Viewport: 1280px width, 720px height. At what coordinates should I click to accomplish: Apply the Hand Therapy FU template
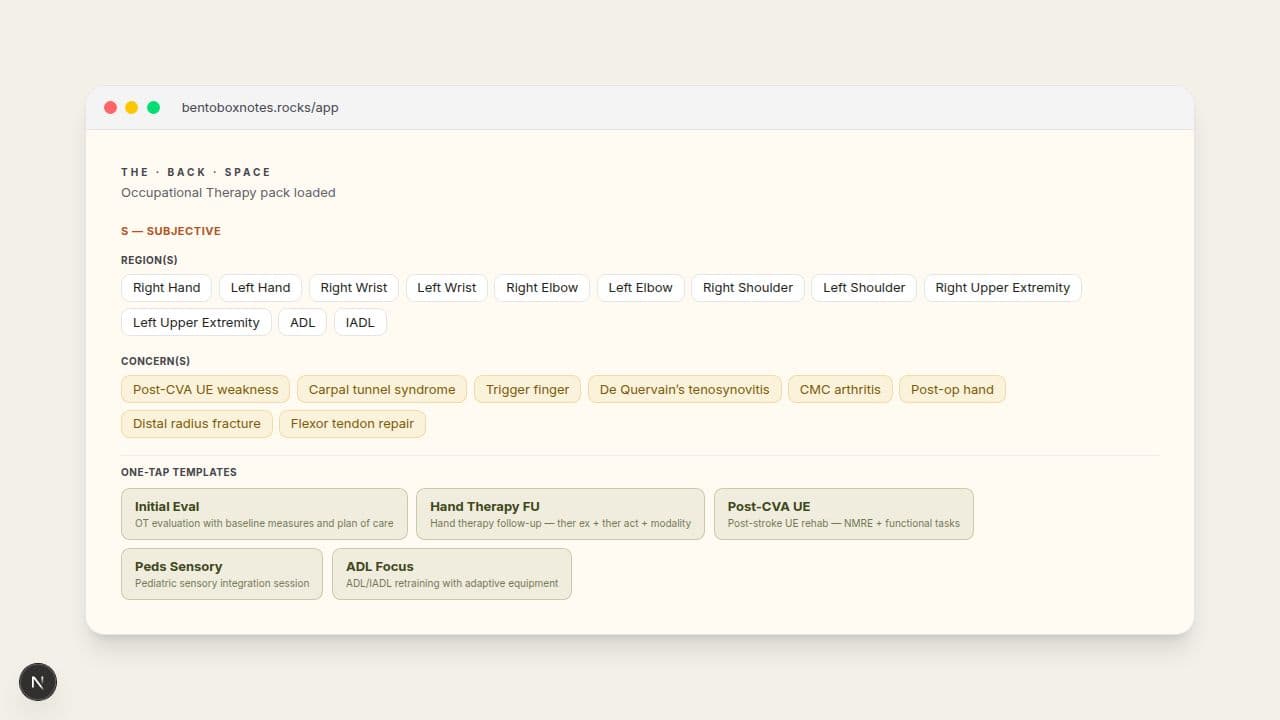click(x=560, y=514)
